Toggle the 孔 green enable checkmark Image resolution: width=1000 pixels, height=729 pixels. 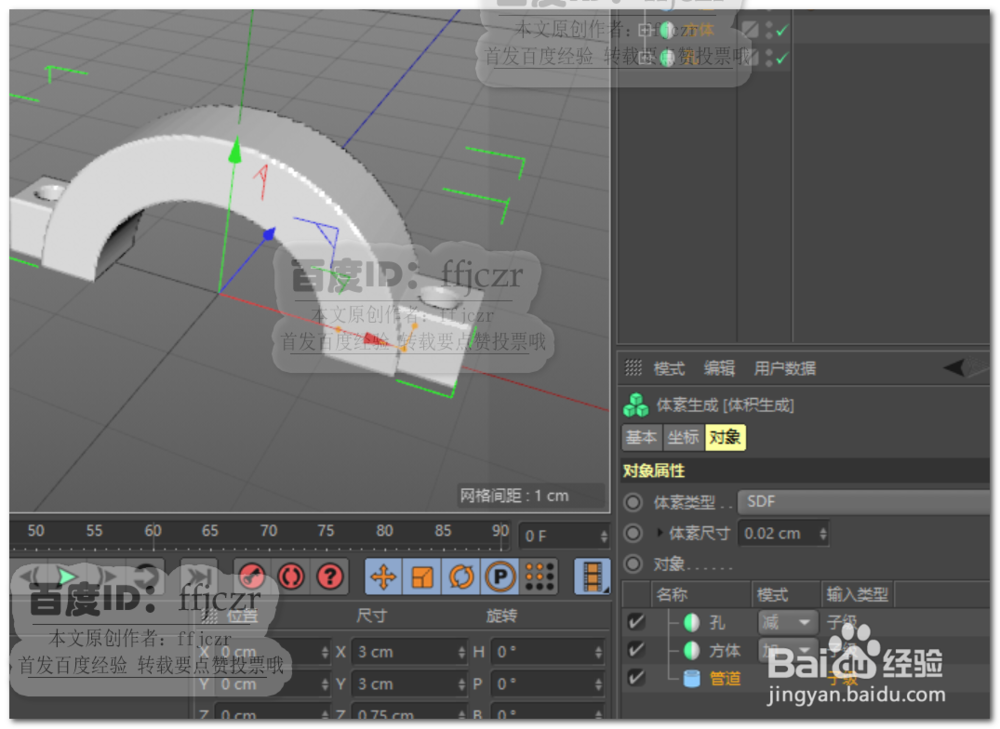(x=782, y=58)
